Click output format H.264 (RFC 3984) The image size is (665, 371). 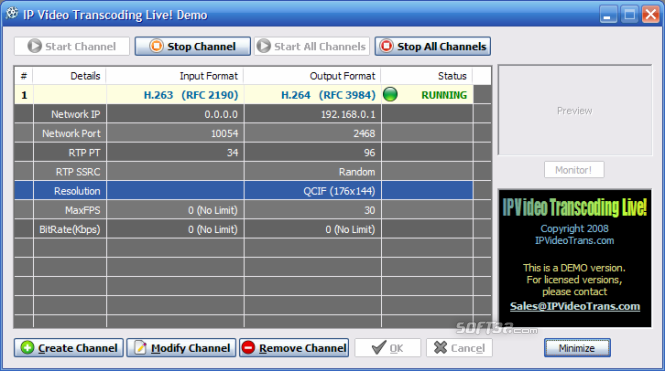tap(328, 95)
